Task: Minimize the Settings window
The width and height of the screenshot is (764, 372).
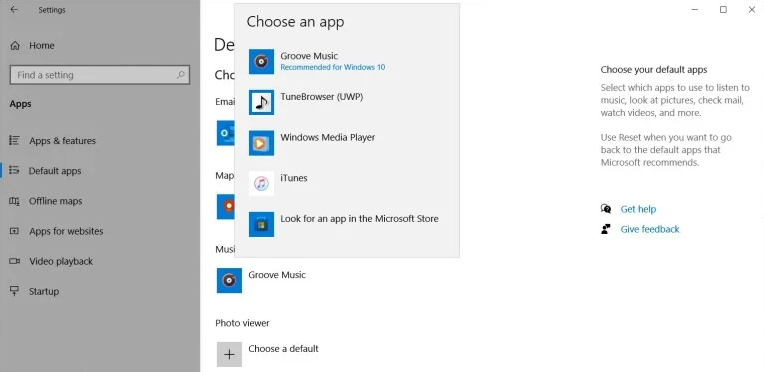Action: tap(695, 9)
